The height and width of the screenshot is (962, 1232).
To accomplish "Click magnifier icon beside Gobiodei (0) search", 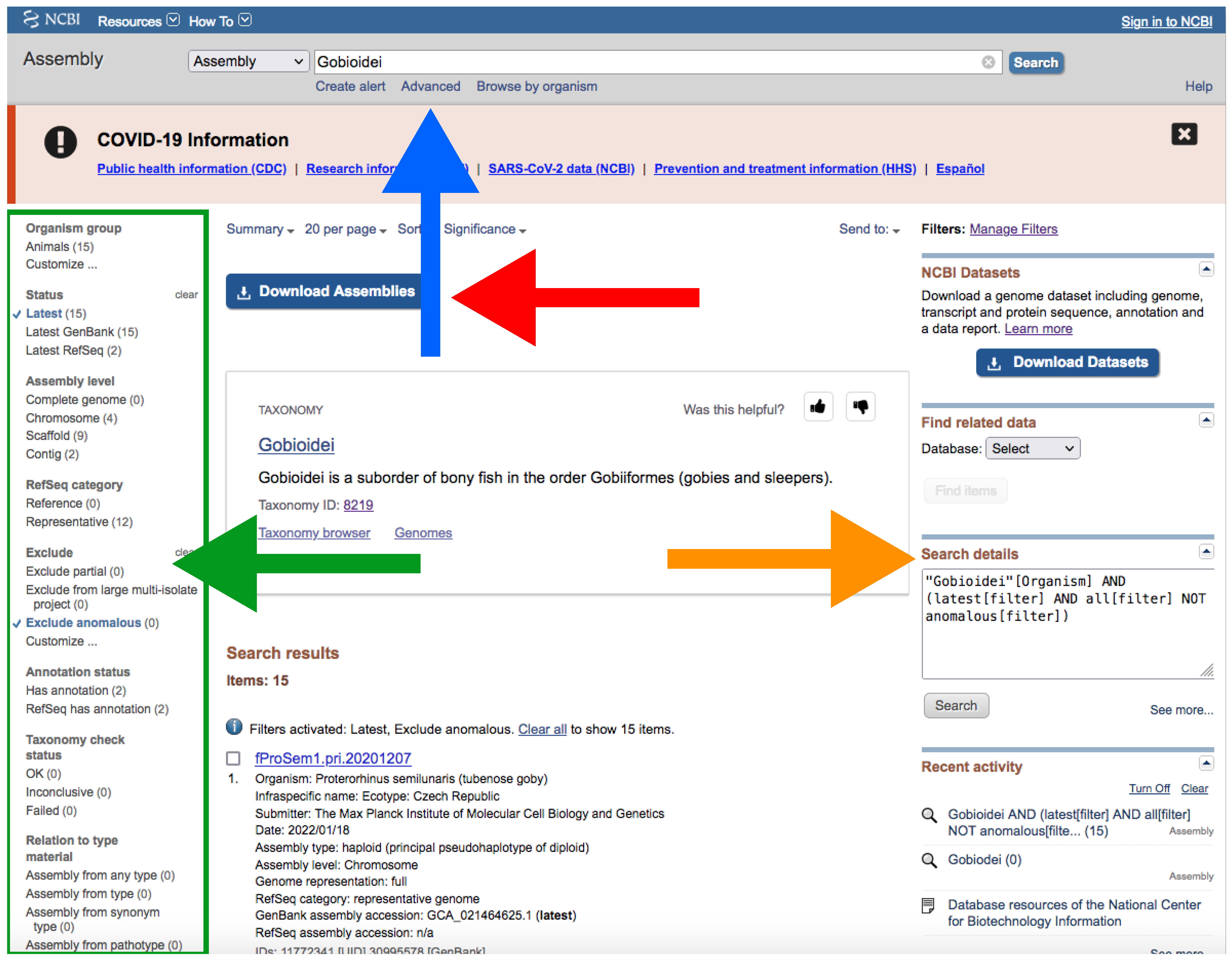I will pos(929,860).
